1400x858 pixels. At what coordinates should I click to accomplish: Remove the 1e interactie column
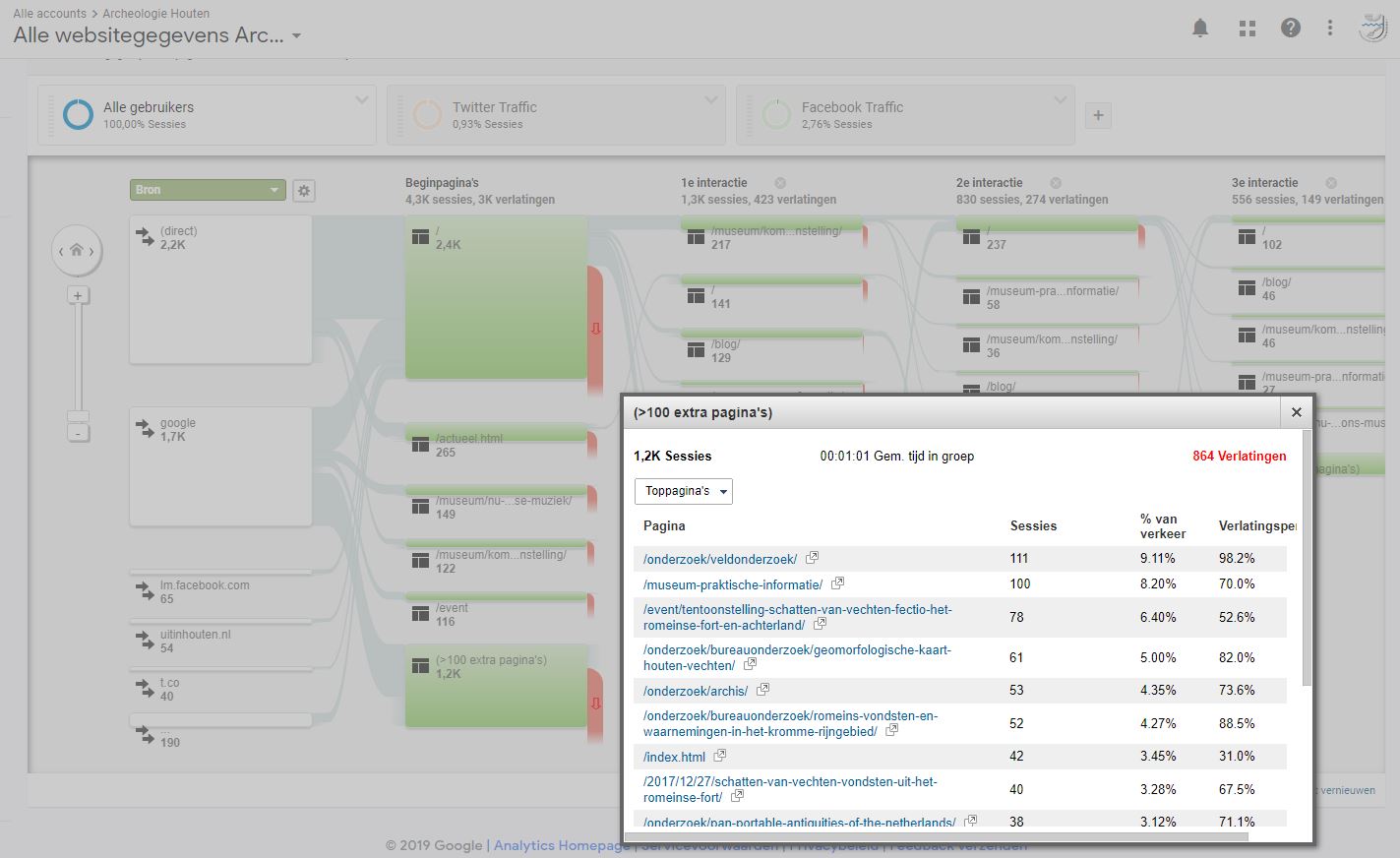coord(780,183)
